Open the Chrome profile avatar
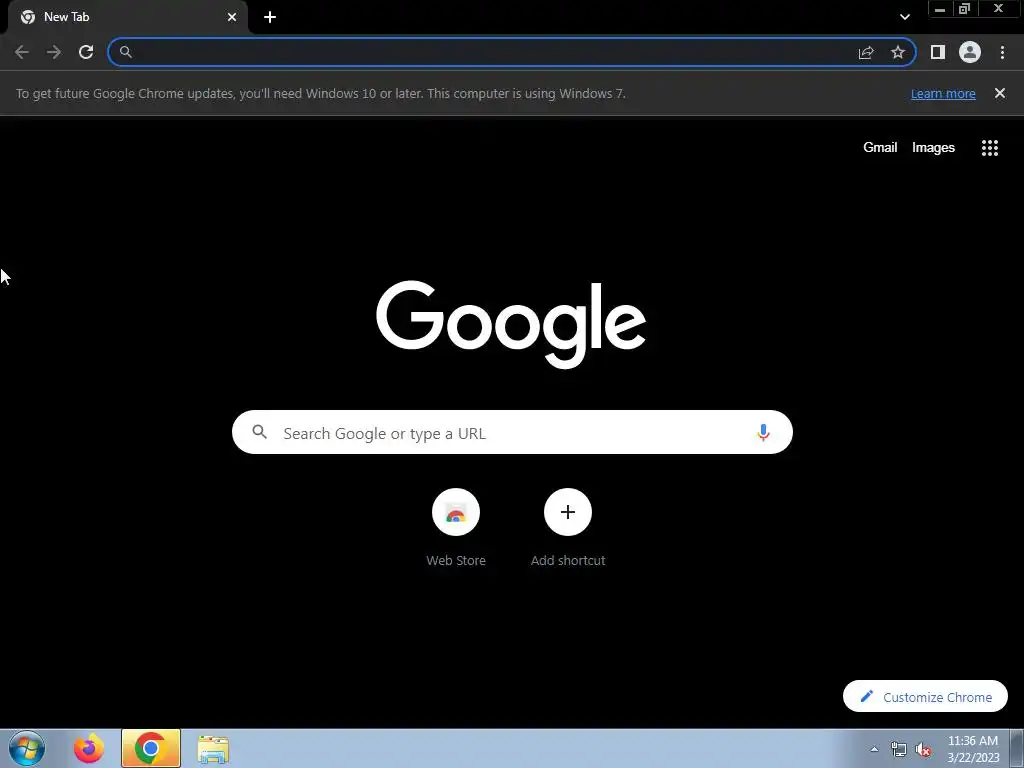 click(x=970, y=52)
